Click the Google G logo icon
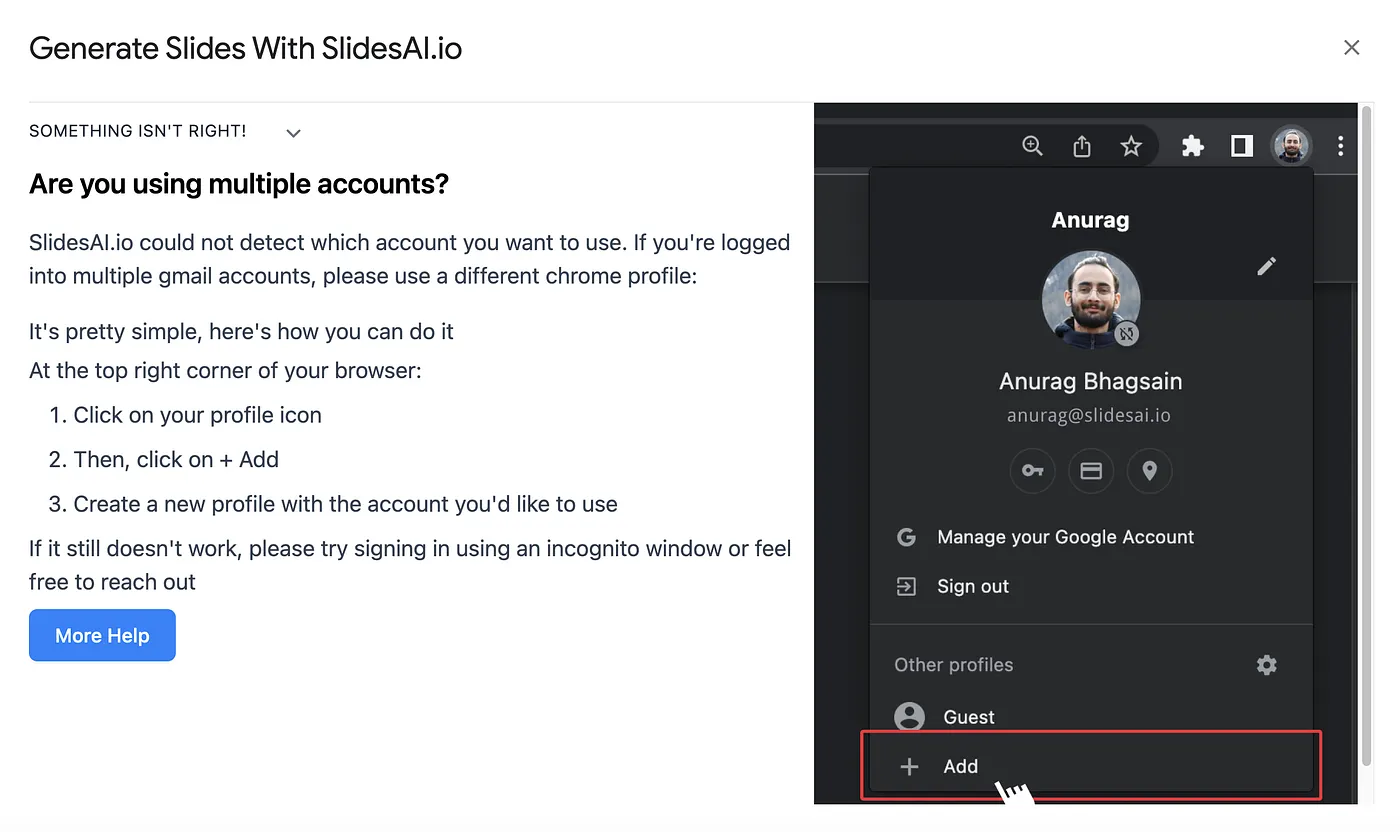This screenshot has height=832, width=1400. (x=907, y=537)
